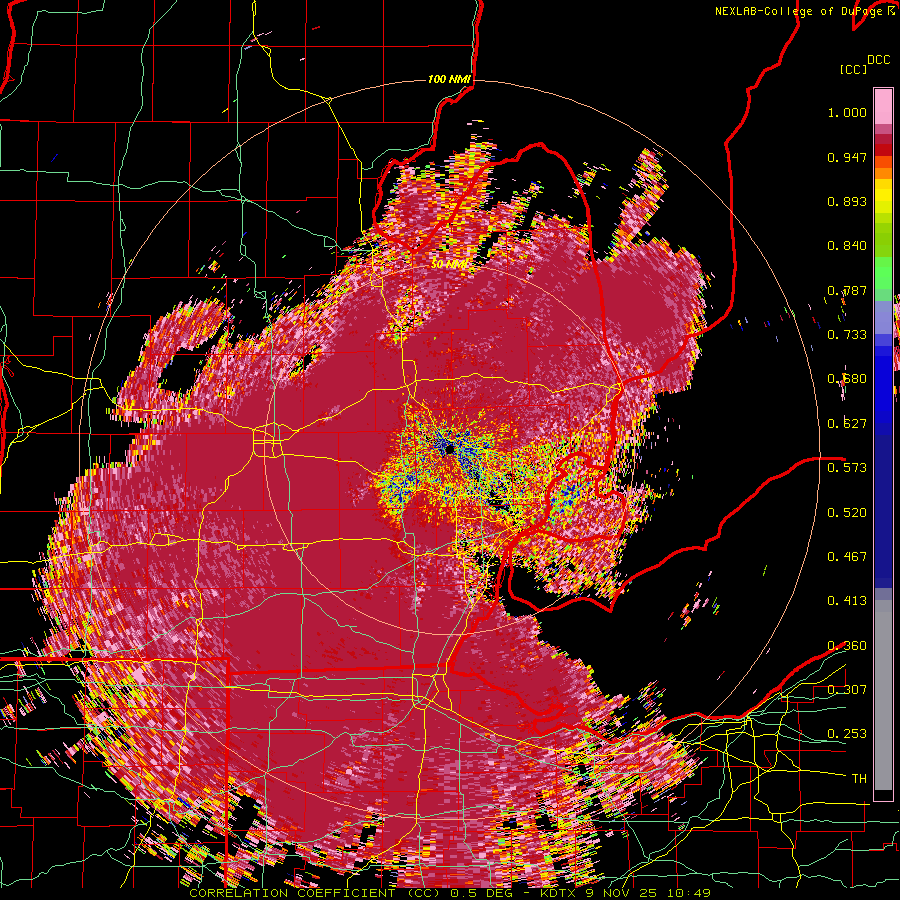Click the 0.467 scale value
This screenshot has width=900, height=900.
847,557
